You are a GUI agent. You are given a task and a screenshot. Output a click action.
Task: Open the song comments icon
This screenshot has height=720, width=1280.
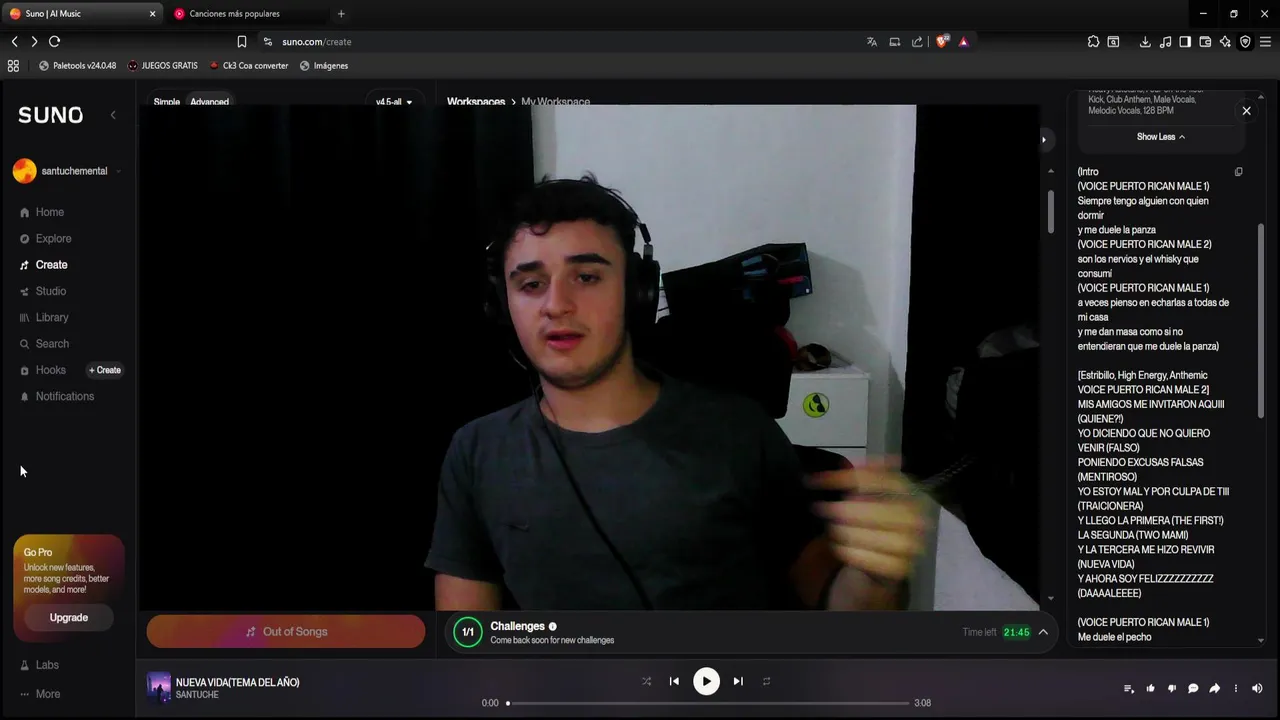pyautogui.click(x=1193, y=688)
